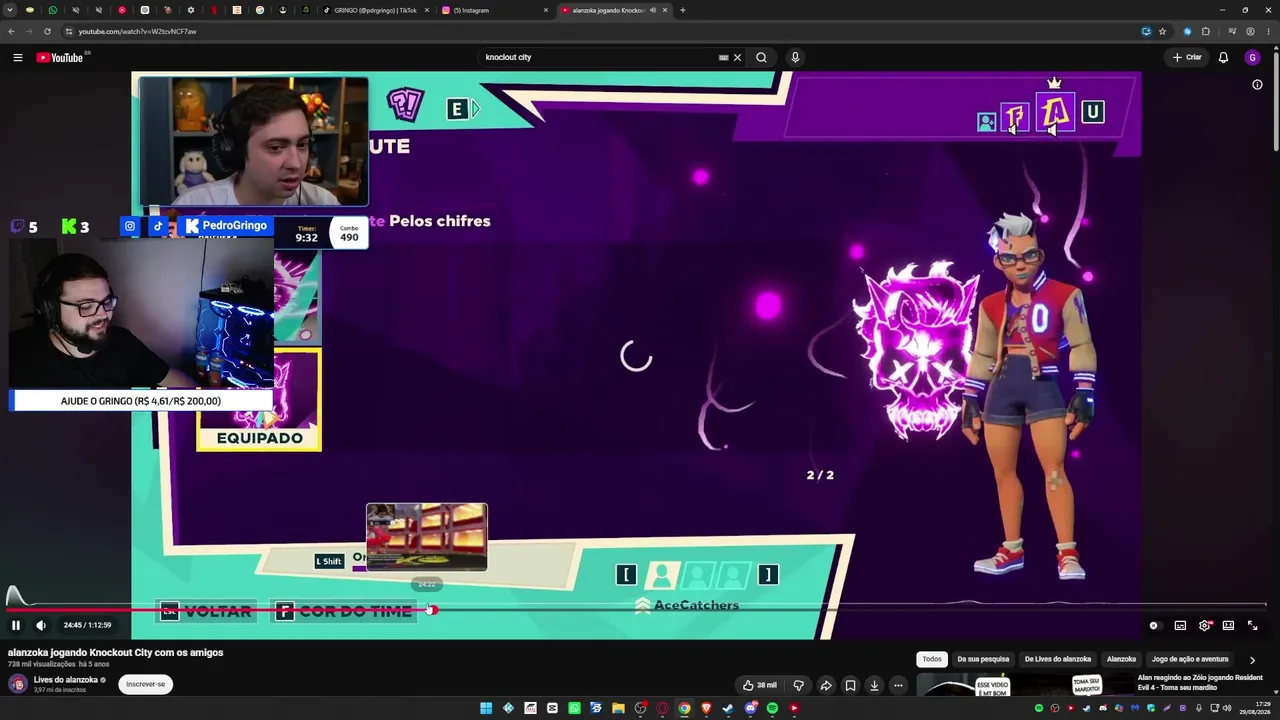Download the video with the download icon
This screenshot has height=720, width=1280.
click(x=874, y=685)
